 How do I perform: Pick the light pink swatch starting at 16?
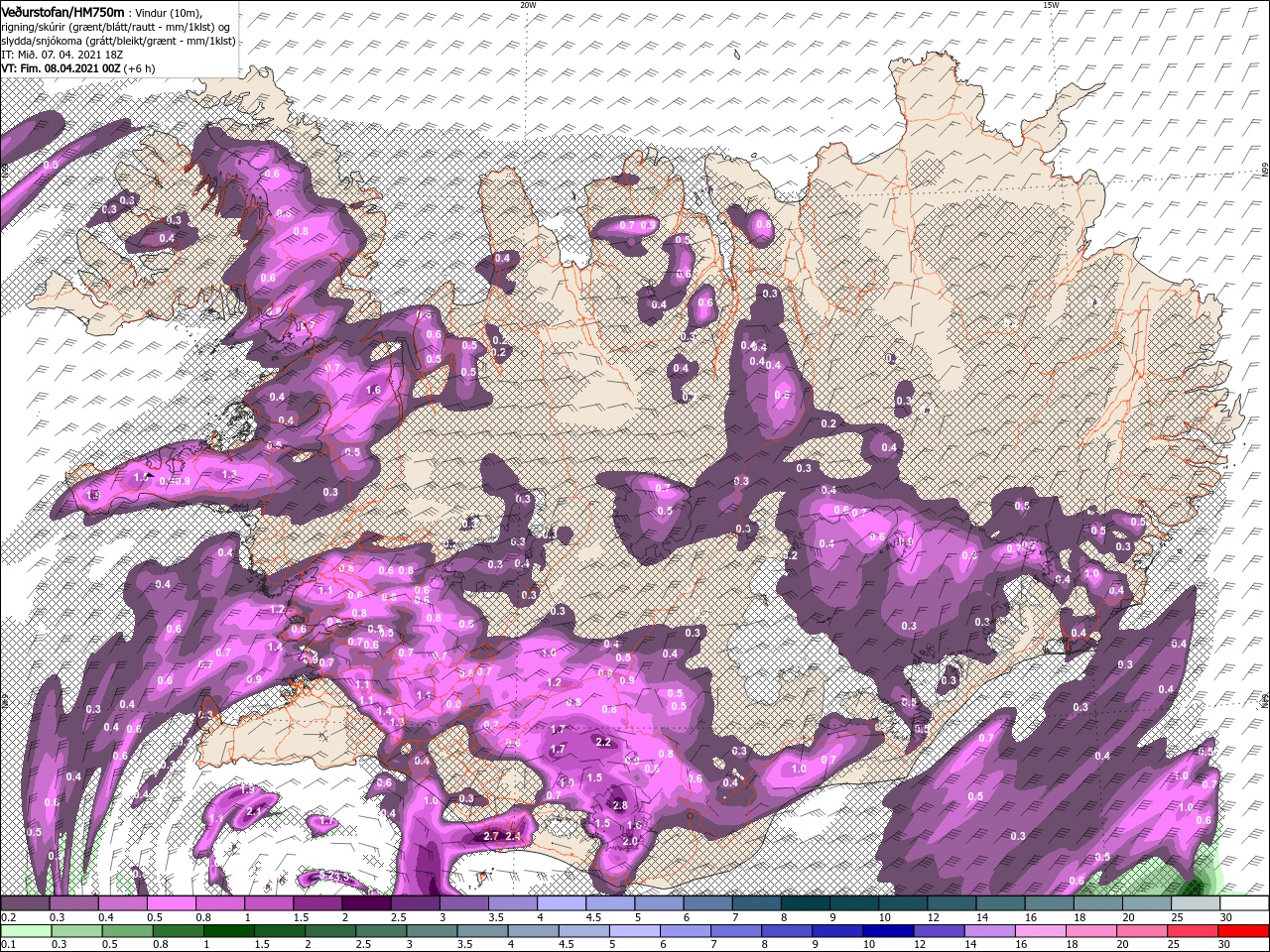pos(1039,931)
